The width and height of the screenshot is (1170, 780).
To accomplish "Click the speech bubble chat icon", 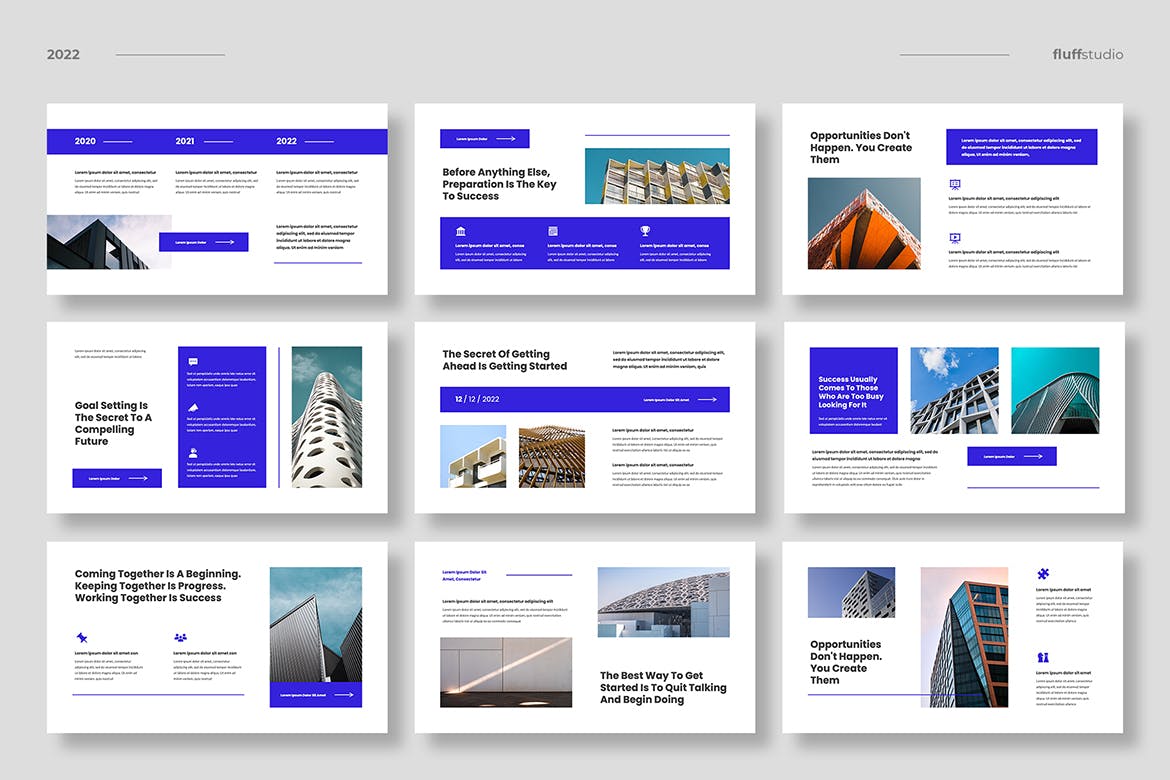I will pos(193,362).
